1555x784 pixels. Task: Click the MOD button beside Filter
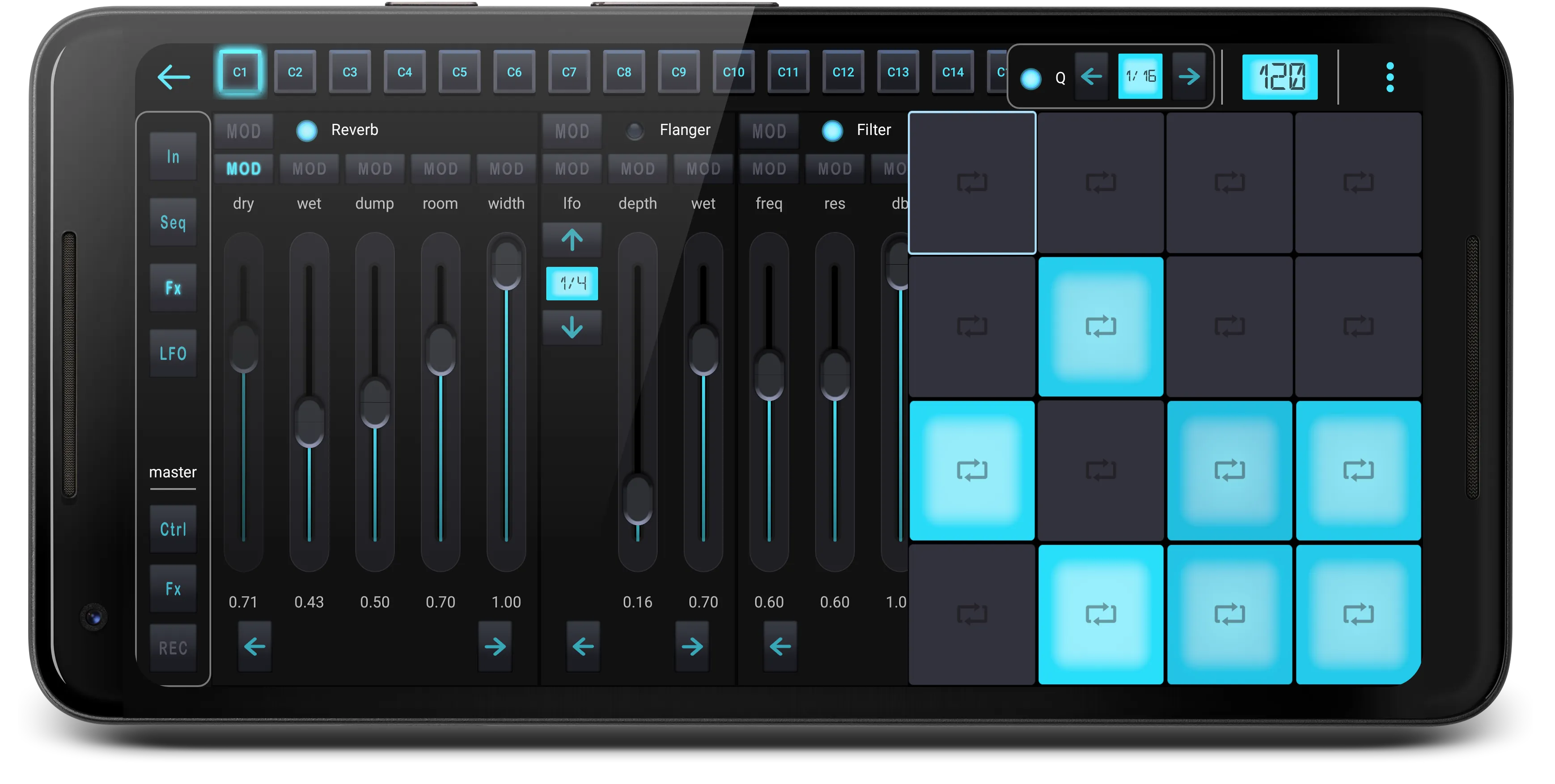click(x=769, y=131)
